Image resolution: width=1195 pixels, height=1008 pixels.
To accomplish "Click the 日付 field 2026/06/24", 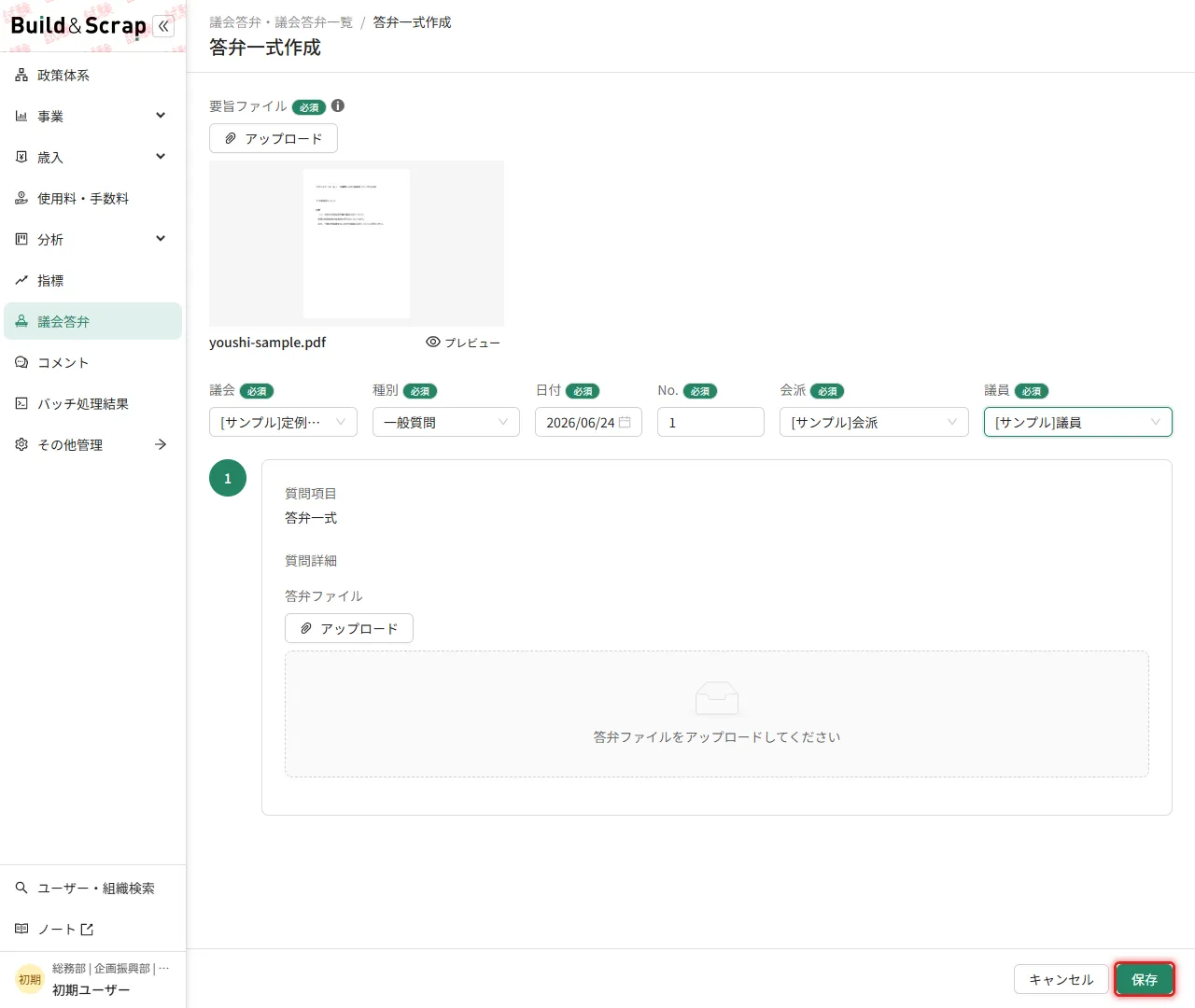I will tap(588, 422).
